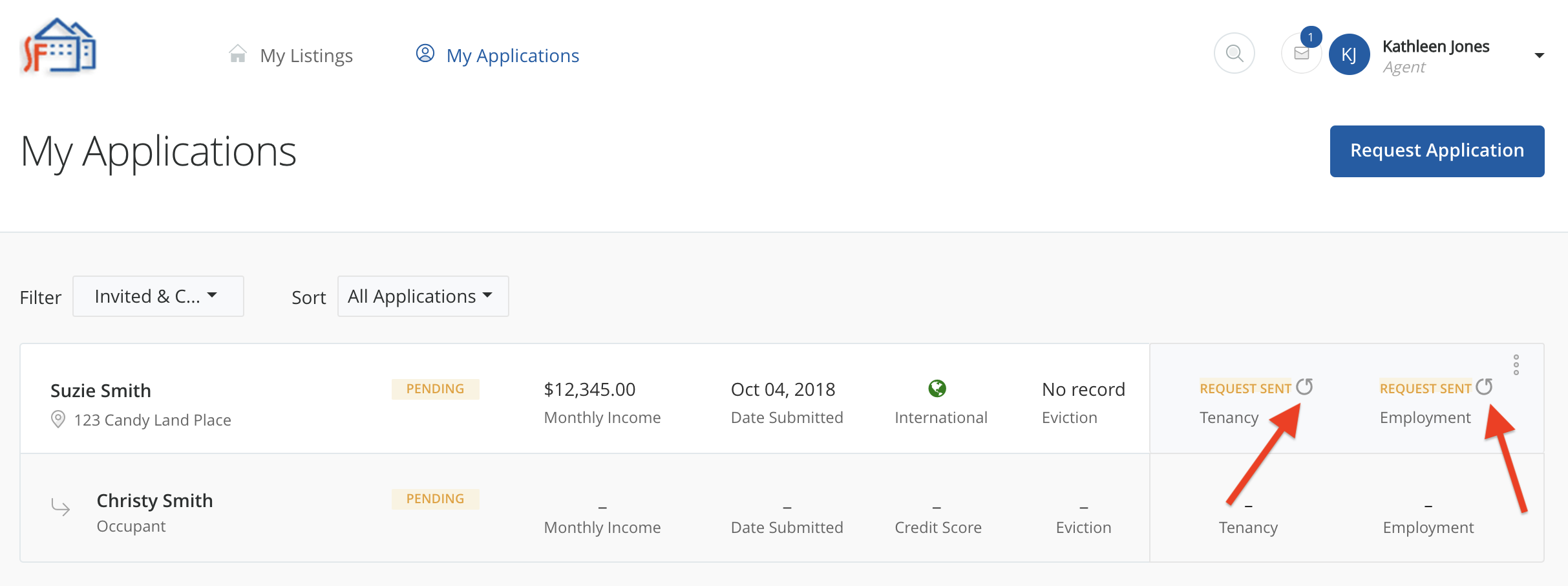1568x586 pixels.
Task: Click the PENDING badge for Suzie Smith
Action: pyautogui.click(x=435, y=389)
